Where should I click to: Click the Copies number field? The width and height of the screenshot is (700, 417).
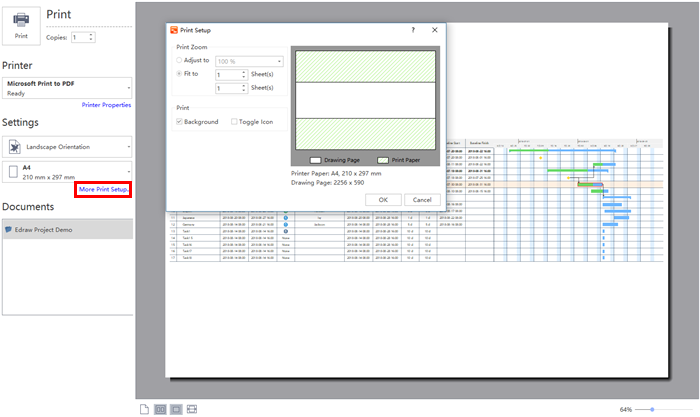coord(80,37)
